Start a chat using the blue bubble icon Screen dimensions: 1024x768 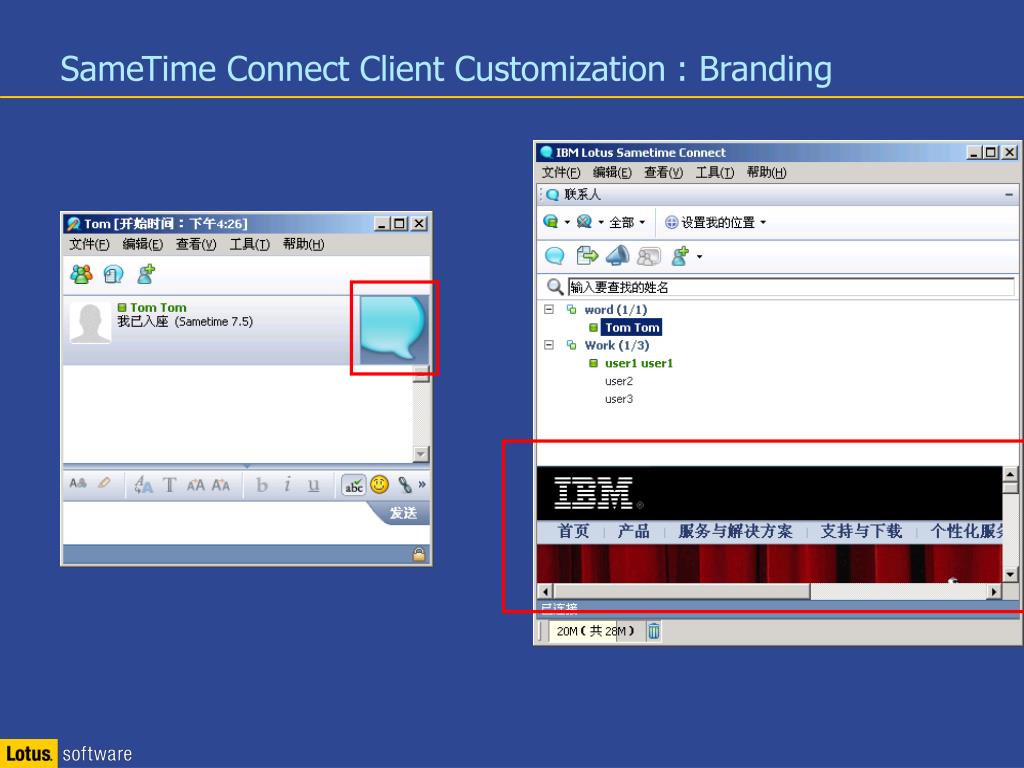click(x=554, y=256)
